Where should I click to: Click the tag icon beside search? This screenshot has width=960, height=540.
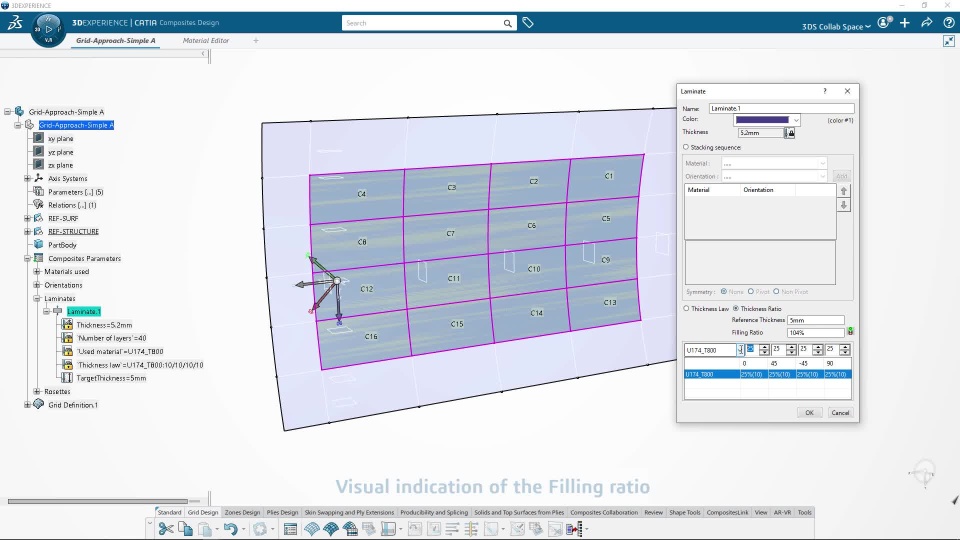(528, 23)
